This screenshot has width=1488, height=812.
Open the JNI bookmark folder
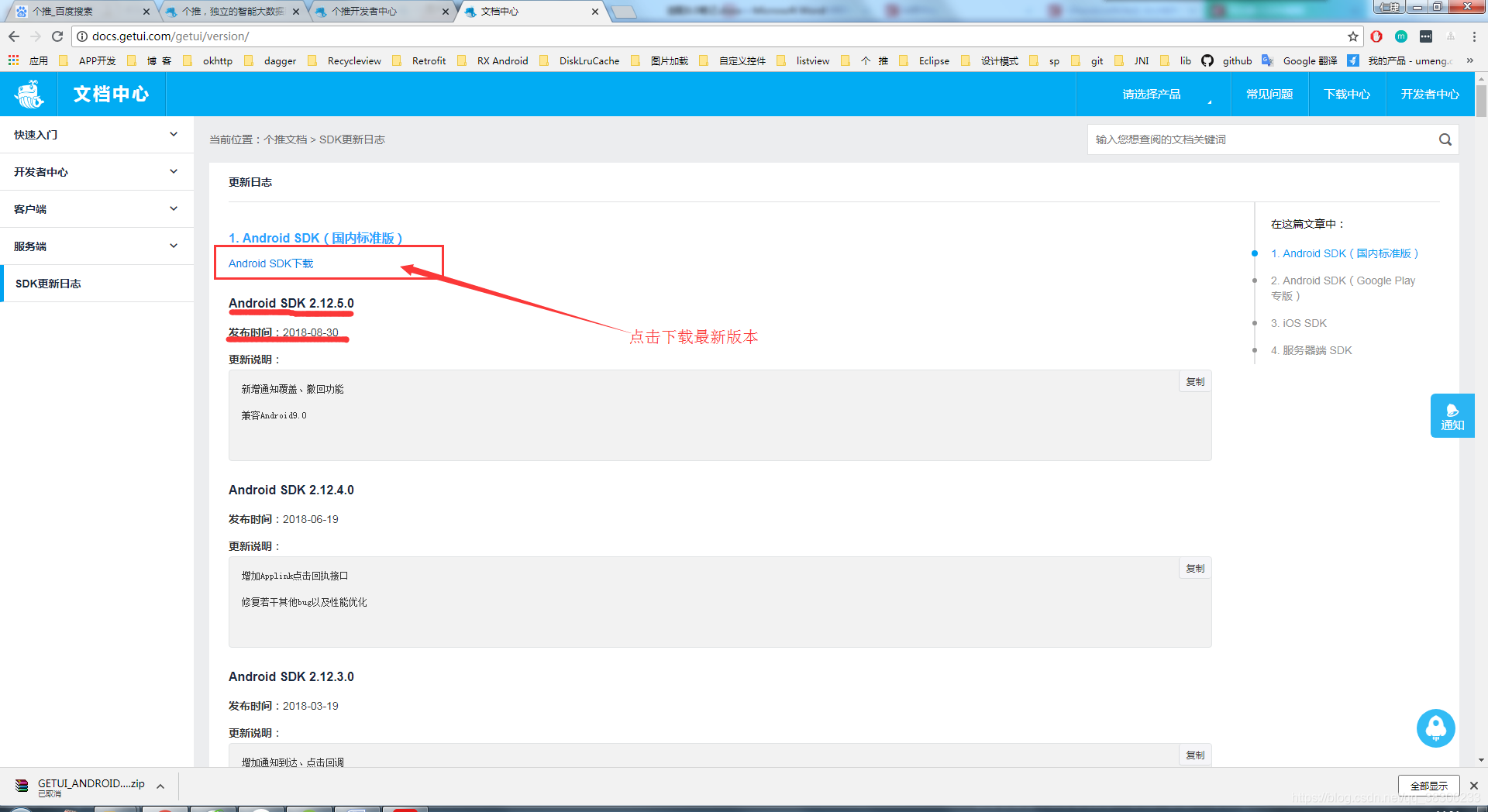click(x=1132, y=60)
